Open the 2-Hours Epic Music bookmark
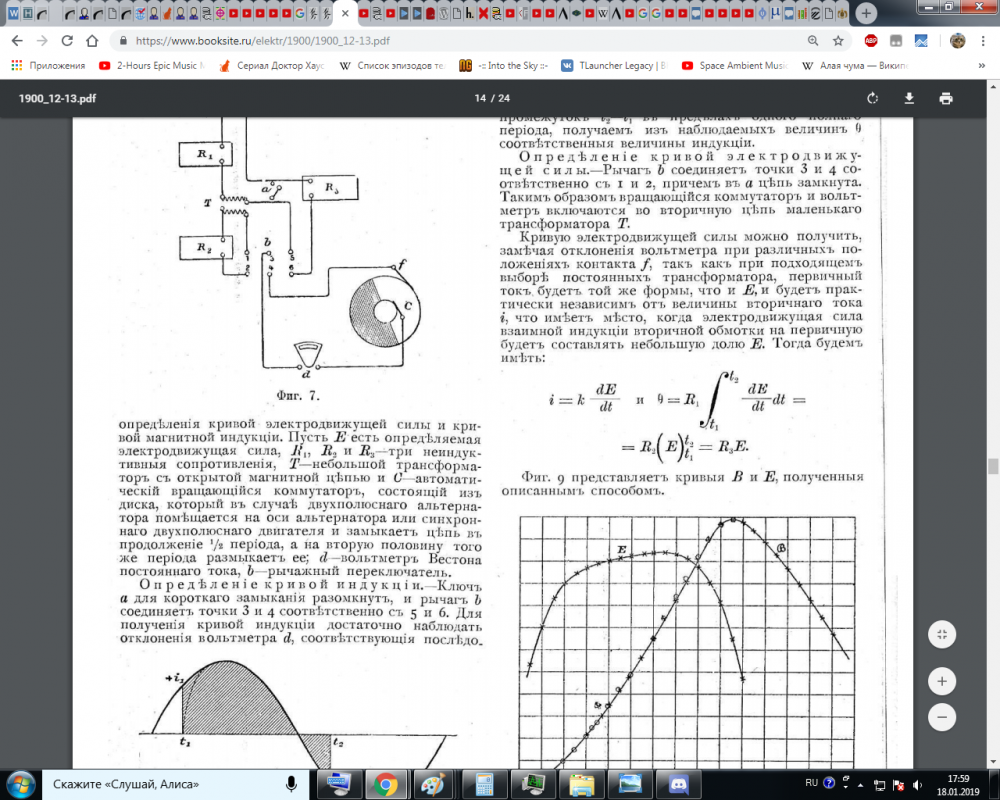The height and width of the screenshot is (800, 1000). click(150, 66)
